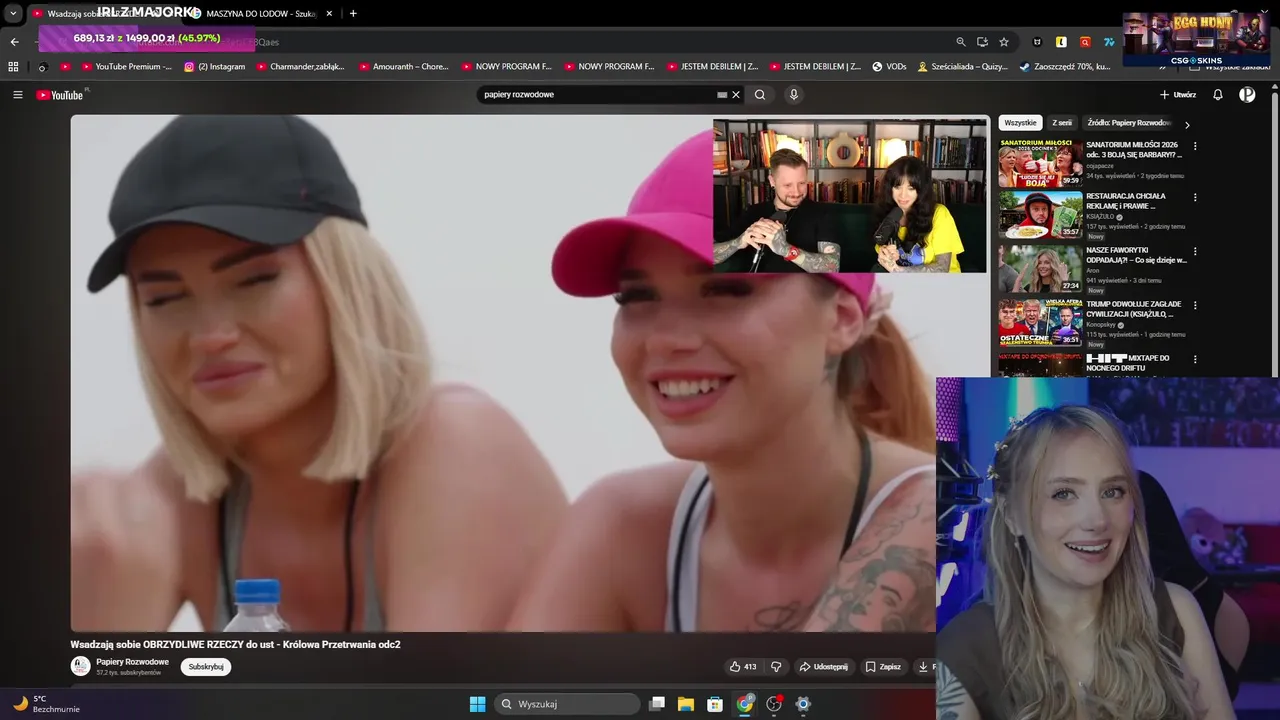Open the Windows Start menu
This screenshot has height=720, width=1280.
coord(477,704)
